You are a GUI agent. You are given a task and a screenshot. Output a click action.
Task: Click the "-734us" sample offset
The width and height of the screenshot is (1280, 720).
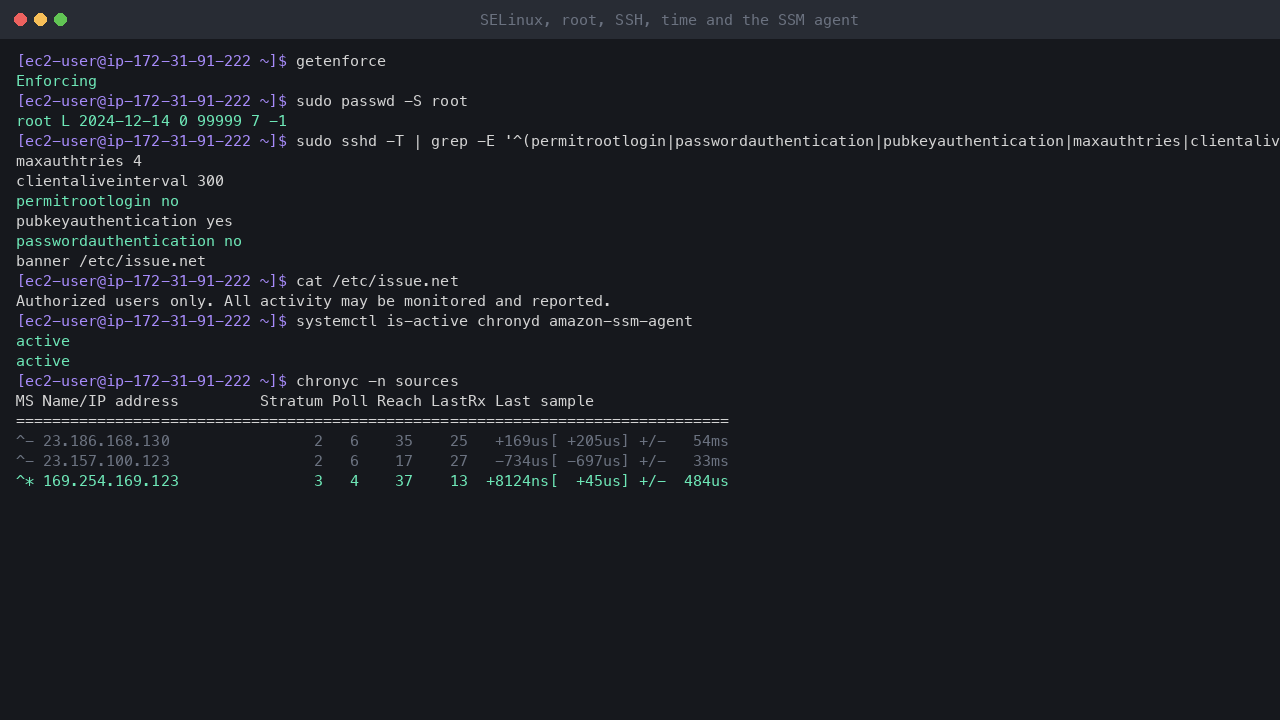pos(522,461)
